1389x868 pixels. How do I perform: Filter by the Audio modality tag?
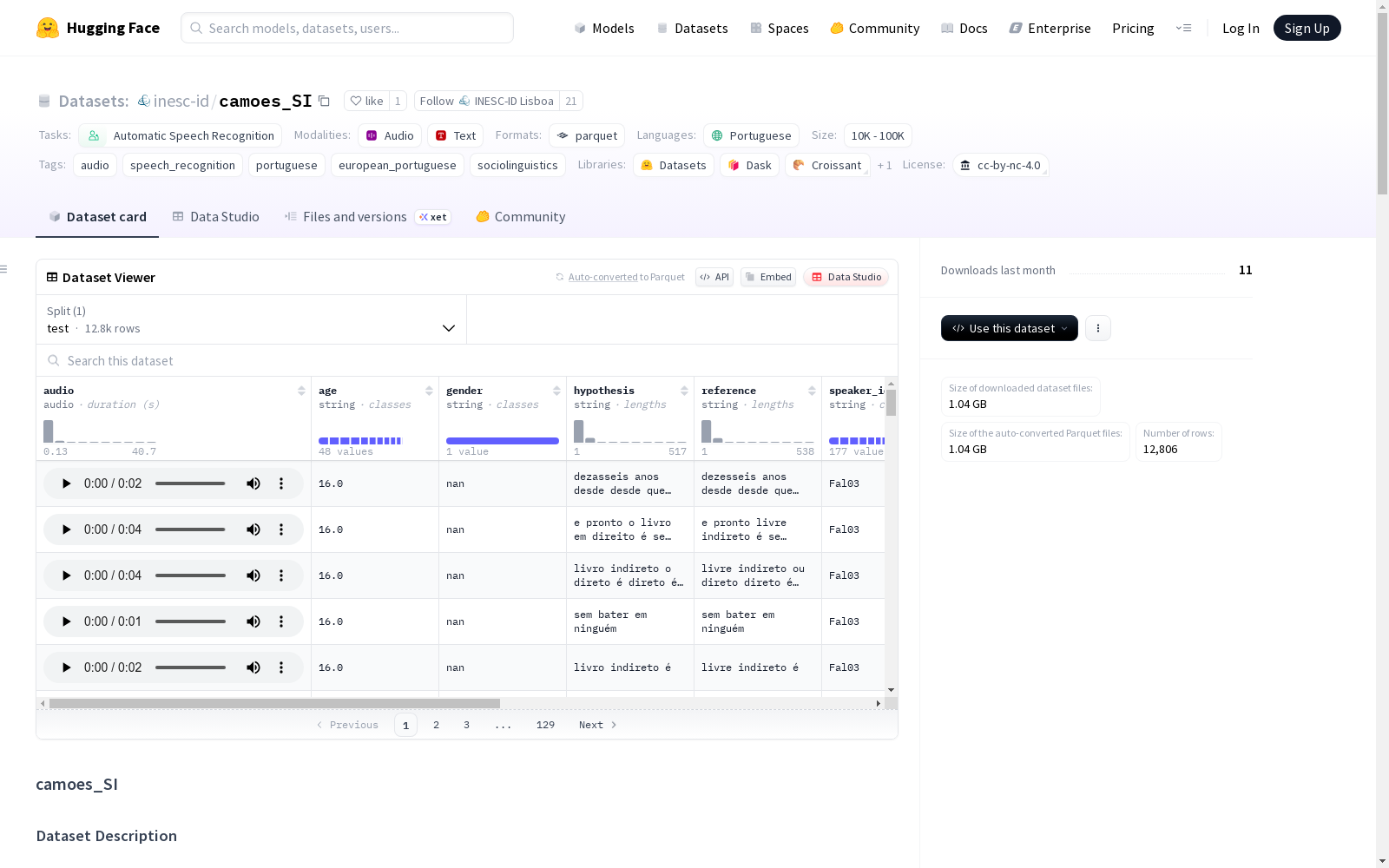(390, 135)
